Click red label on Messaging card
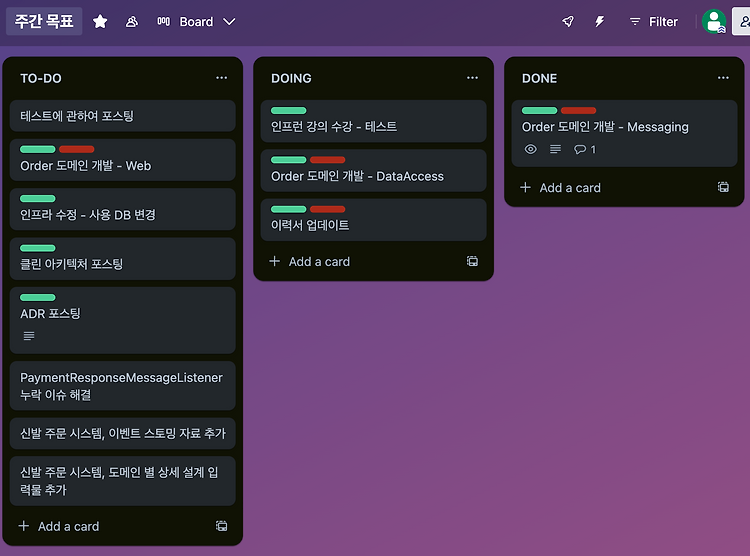This screenshot has height=556, width=750. (x=578, y=111)
